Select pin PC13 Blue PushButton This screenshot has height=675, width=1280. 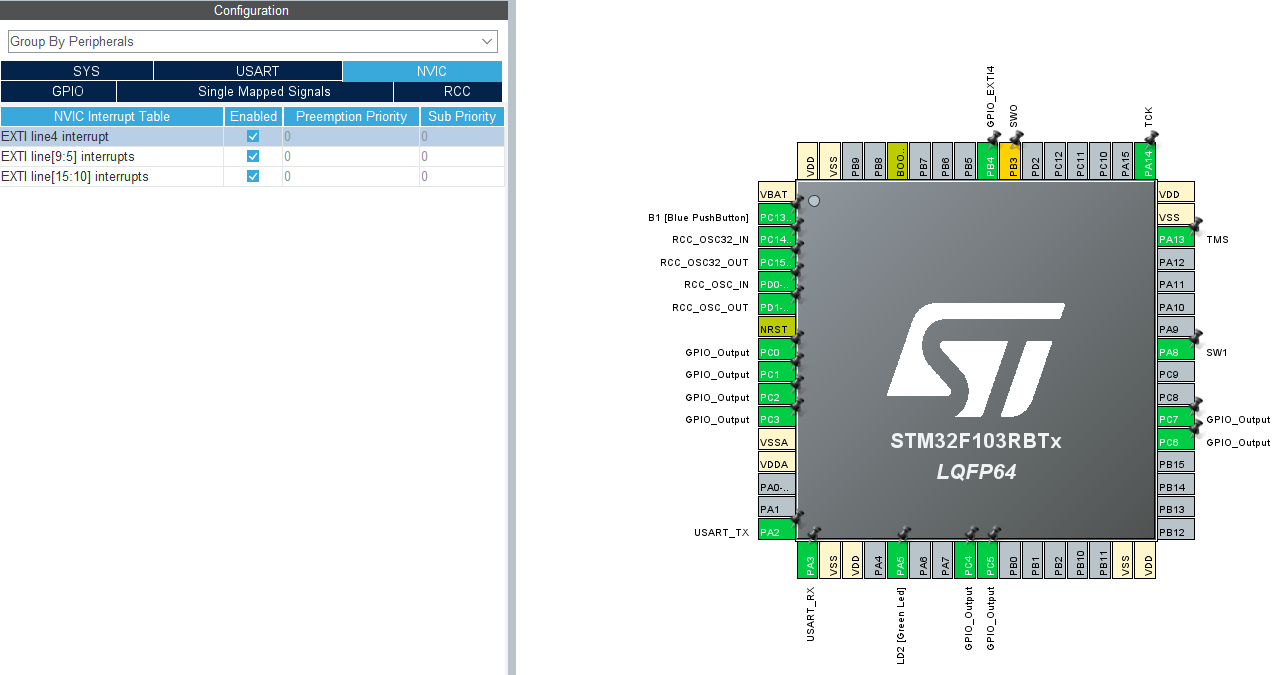tap(777, 217)
